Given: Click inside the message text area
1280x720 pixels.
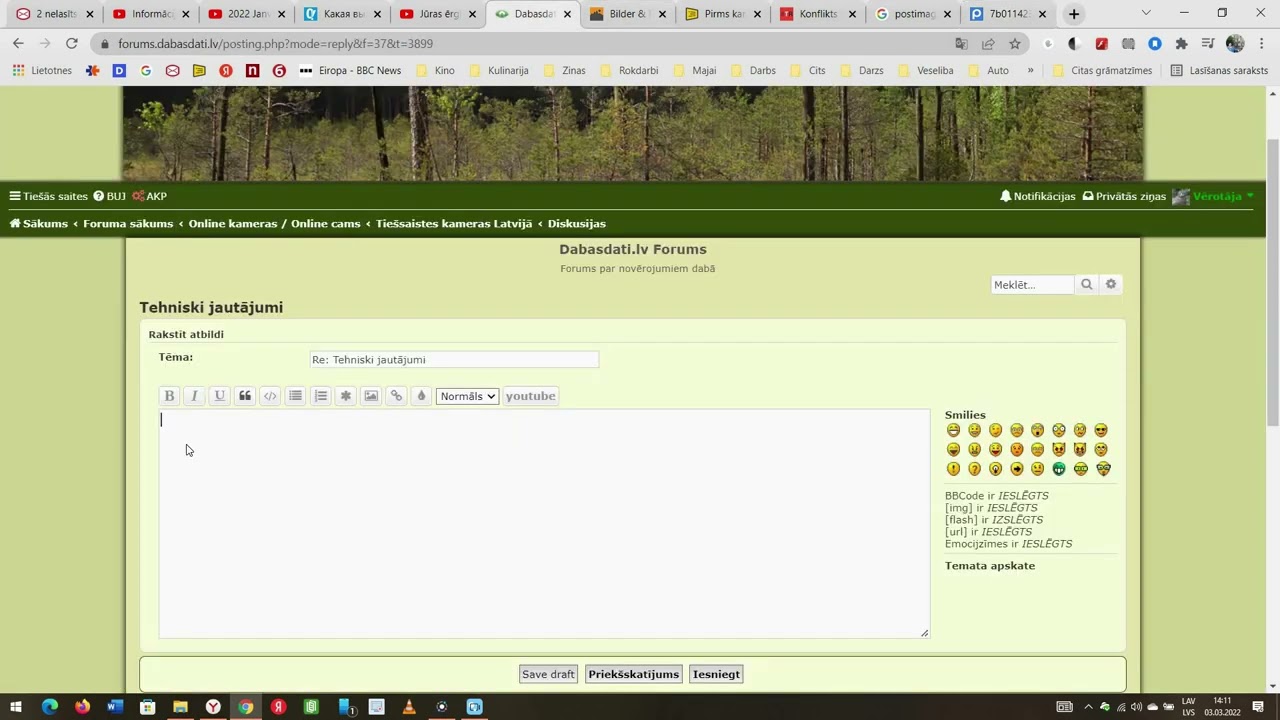Looking at the screenshot, I should [544, 523].
